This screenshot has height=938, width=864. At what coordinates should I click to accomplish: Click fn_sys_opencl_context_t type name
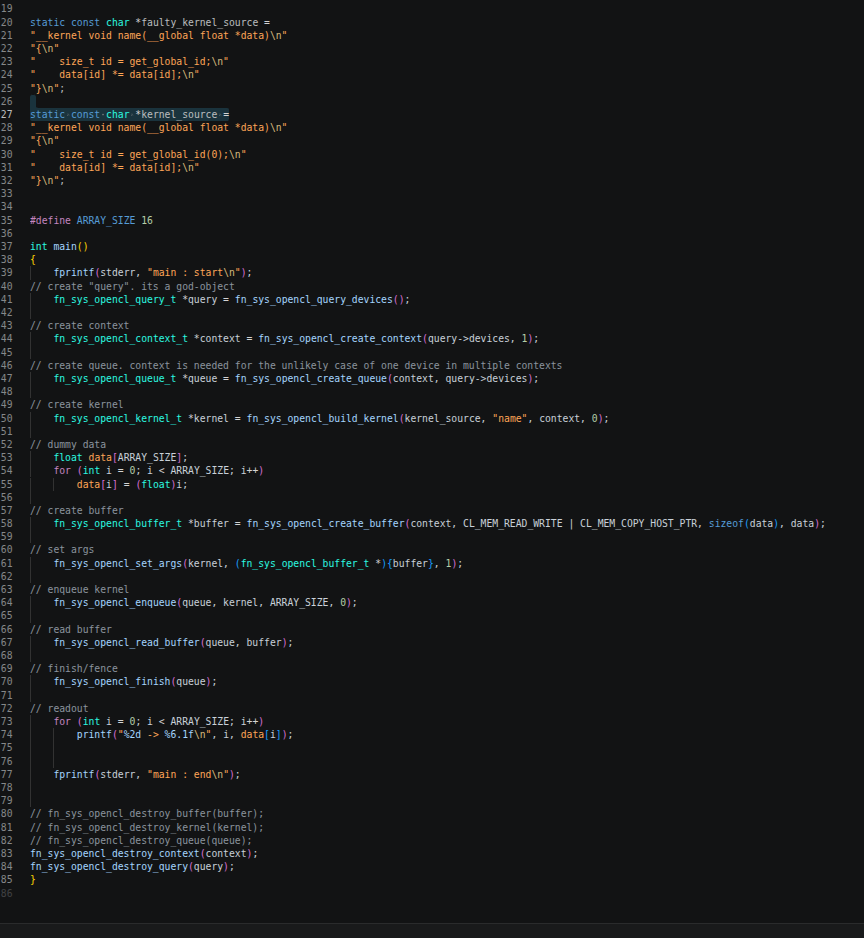121,339
